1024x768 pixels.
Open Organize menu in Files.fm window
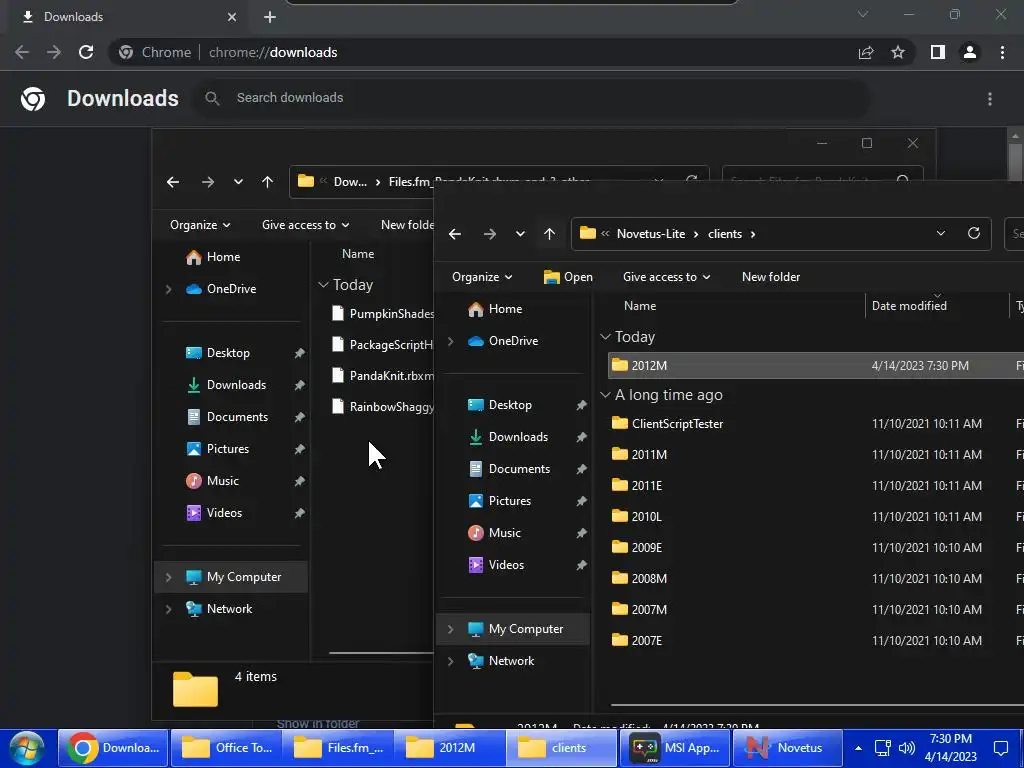[x=200, y=225]
